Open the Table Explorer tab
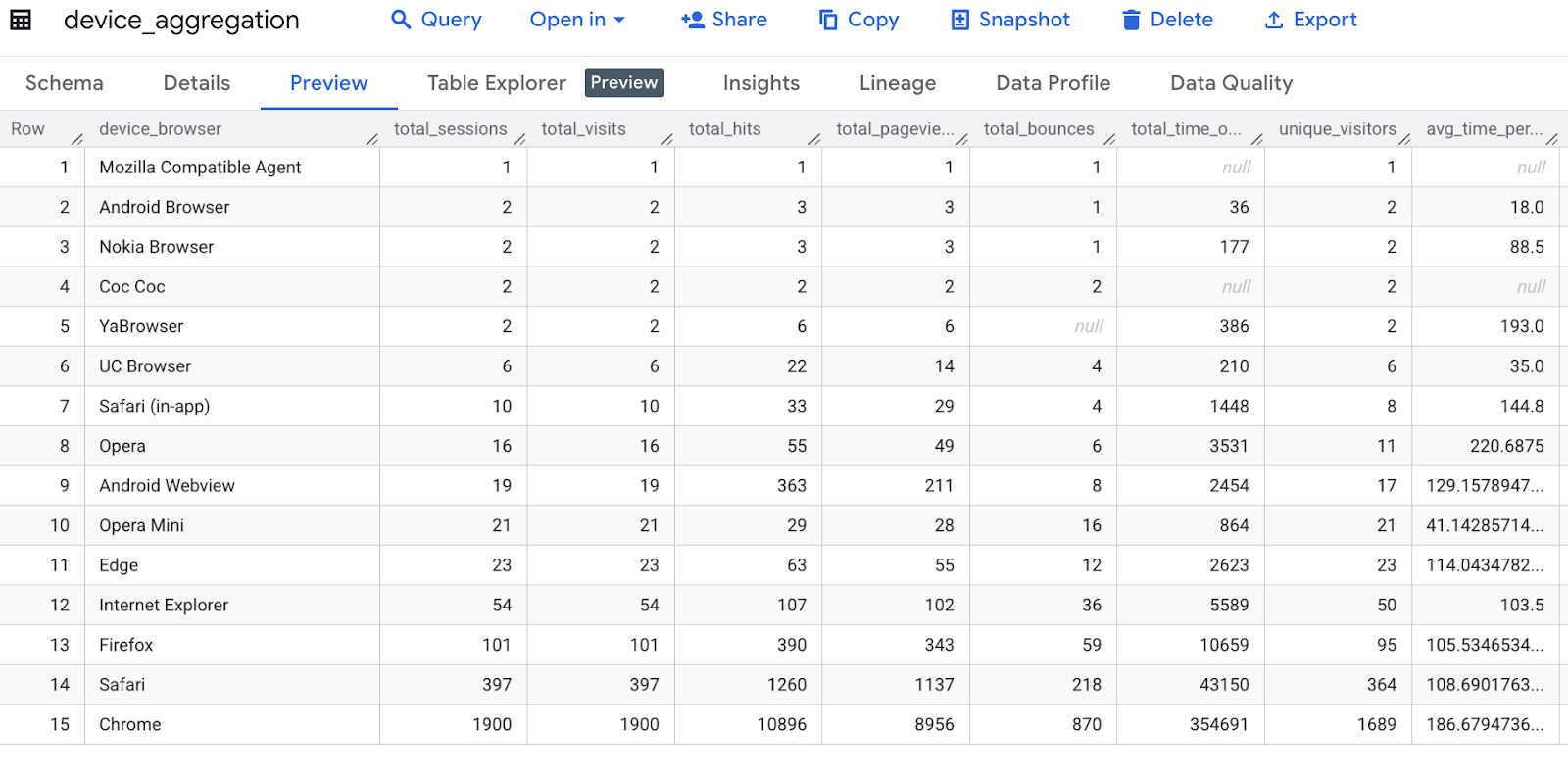This screenshot has width=1568, height=778. point(496,83)
